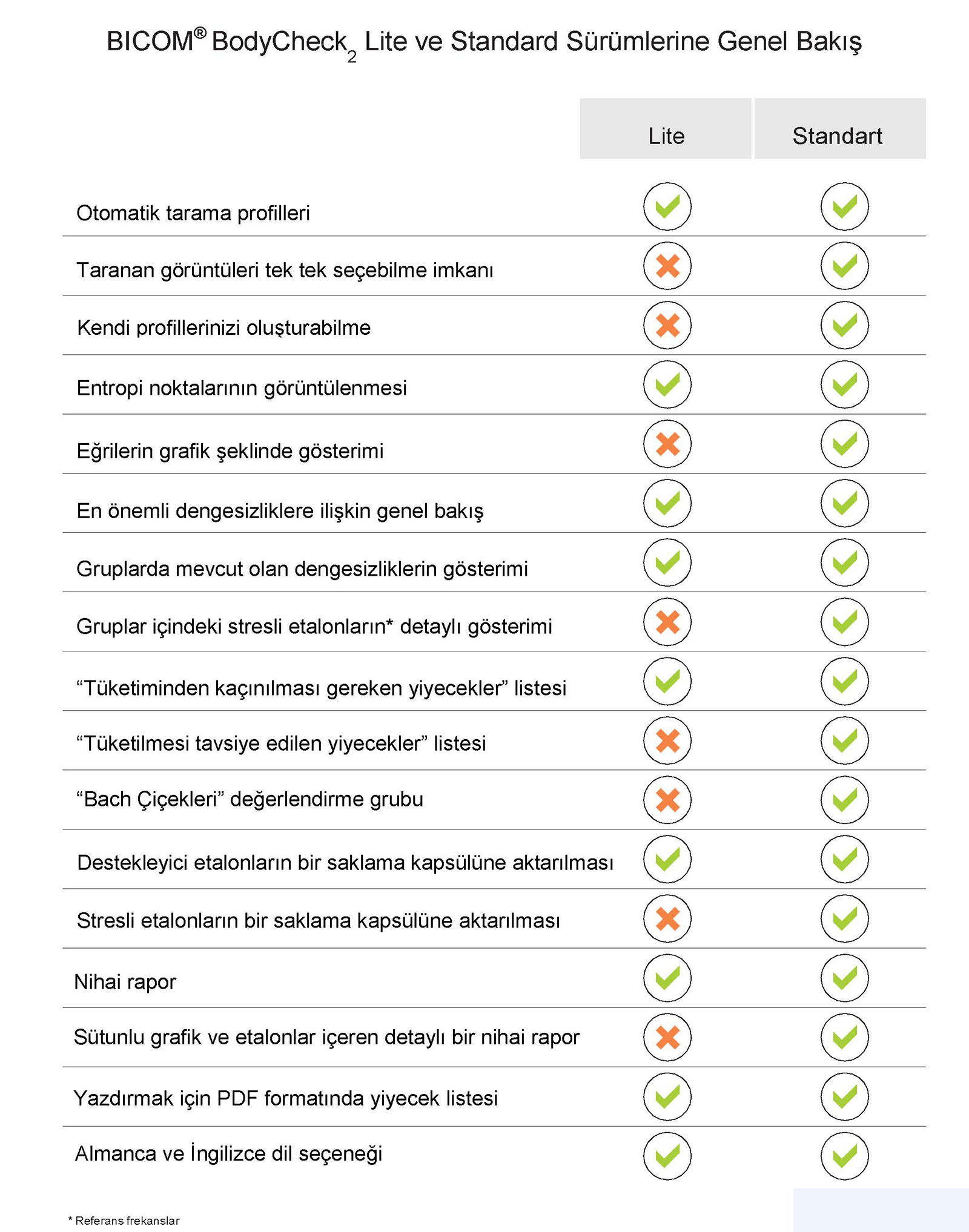The height and width of the screenshot is (1232, 969).
Task: Click the Gruplarda mevcut olan dengesizliklerin gösterimi text
Action: click(x=302, y=569)
